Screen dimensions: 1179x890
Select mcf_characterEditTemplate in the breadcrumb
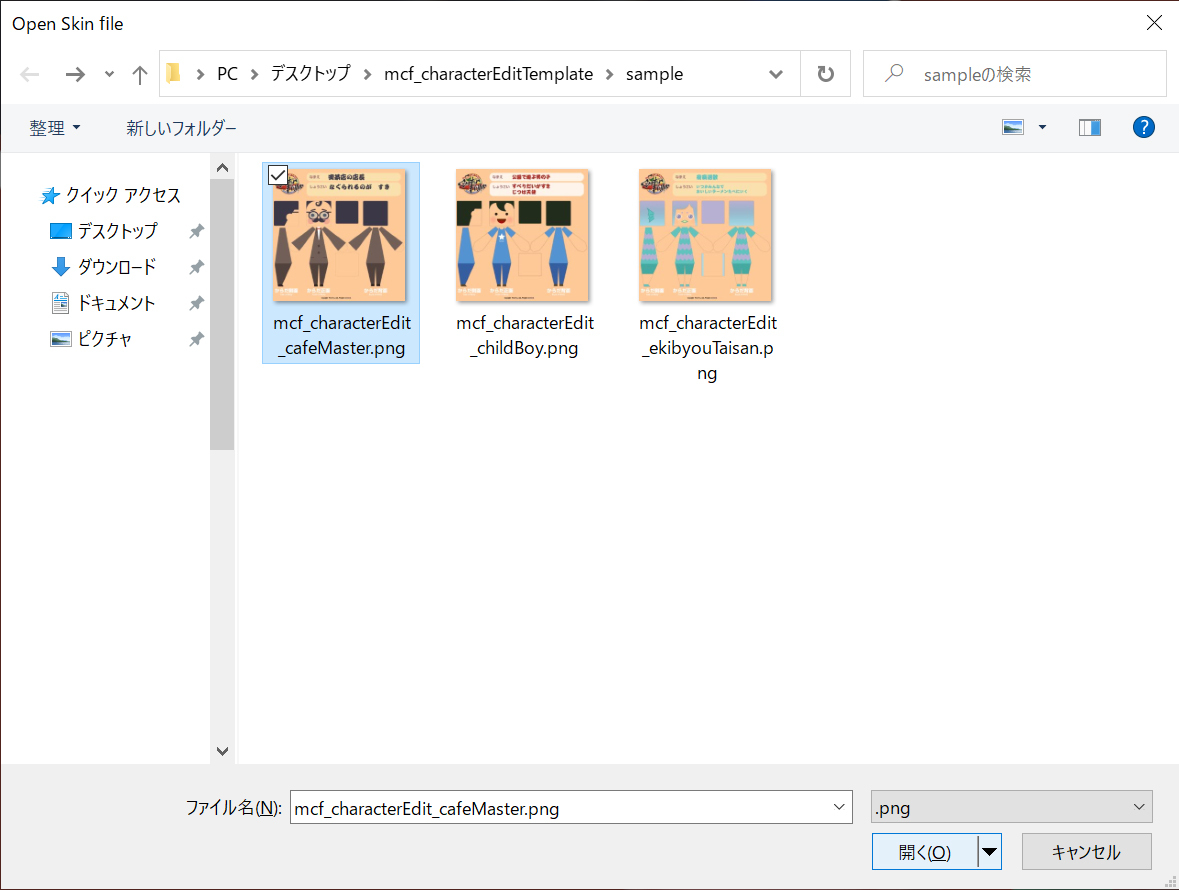(488, 74)
